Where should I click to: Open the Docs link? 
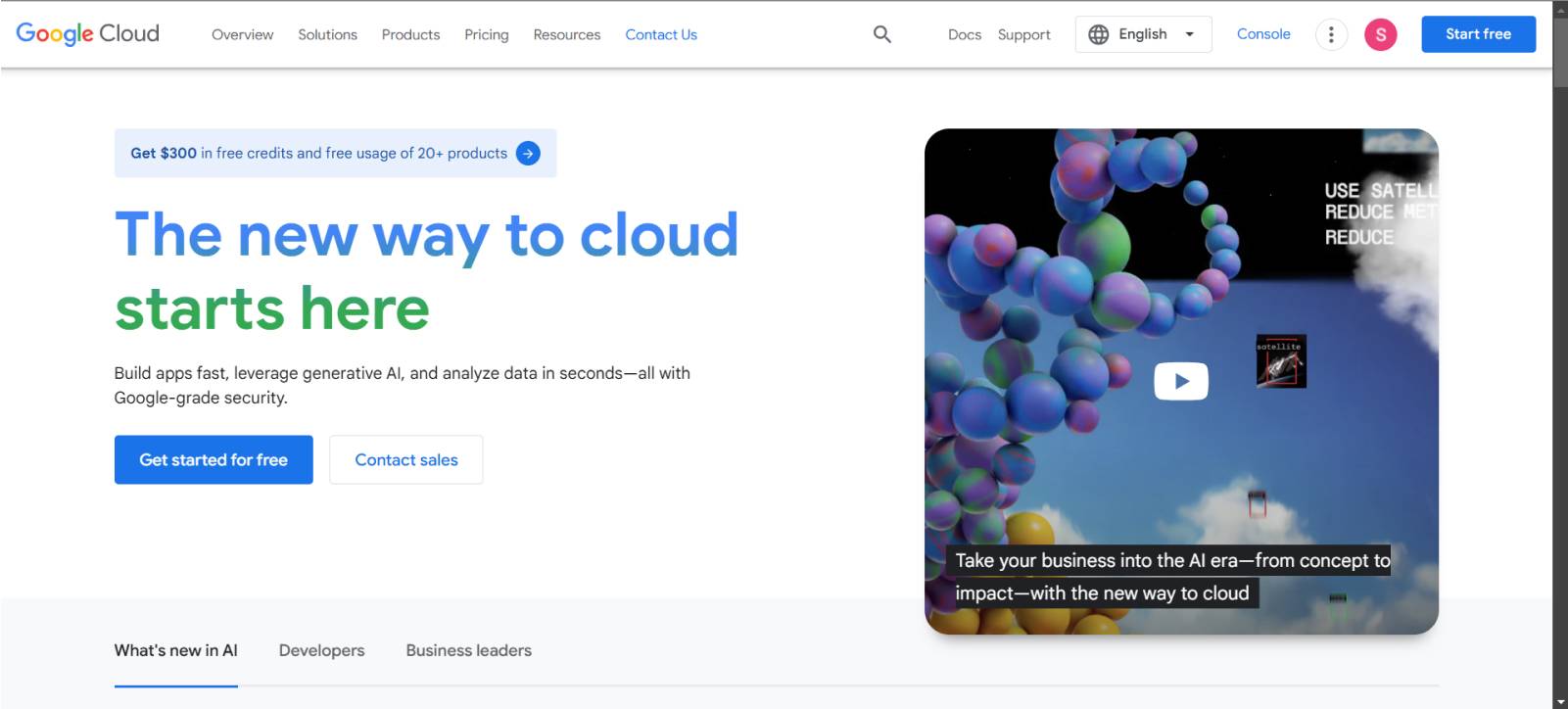point(964,34)
